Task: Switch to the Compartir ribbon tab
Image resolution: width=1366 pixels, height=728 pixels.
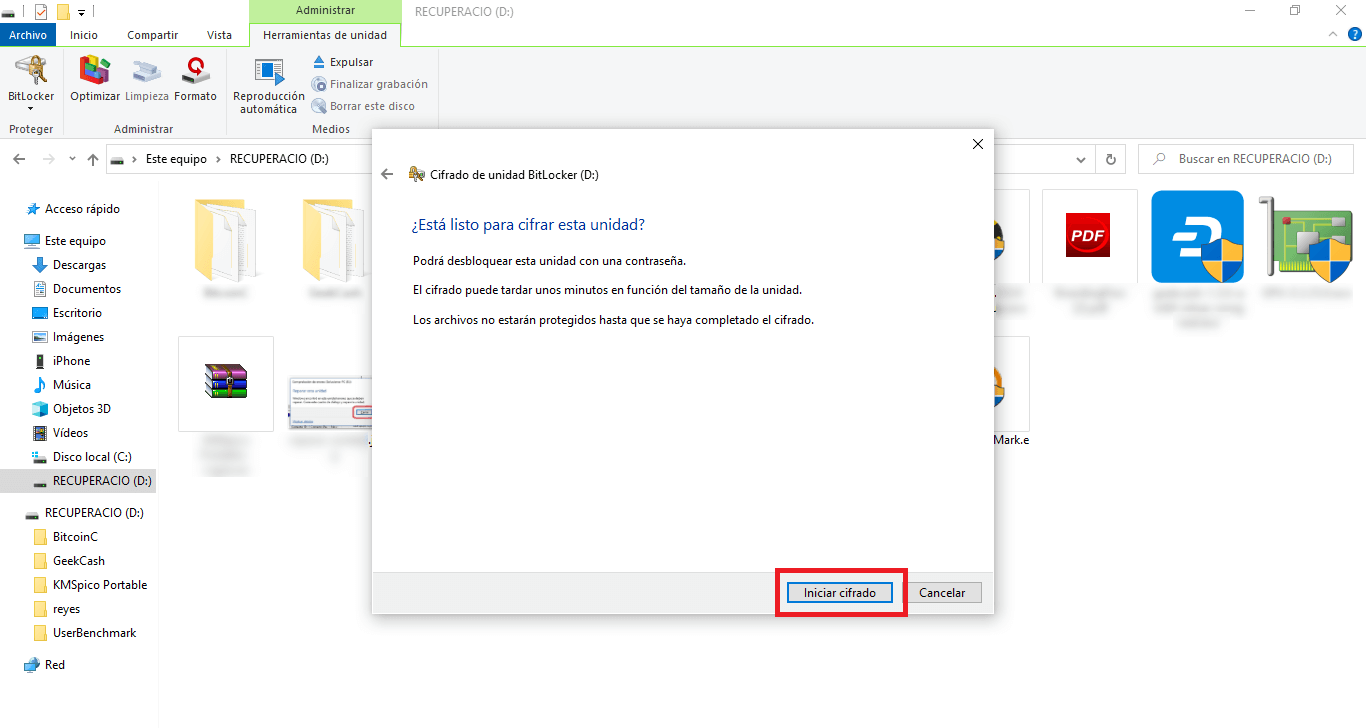Action: [152, 35]
